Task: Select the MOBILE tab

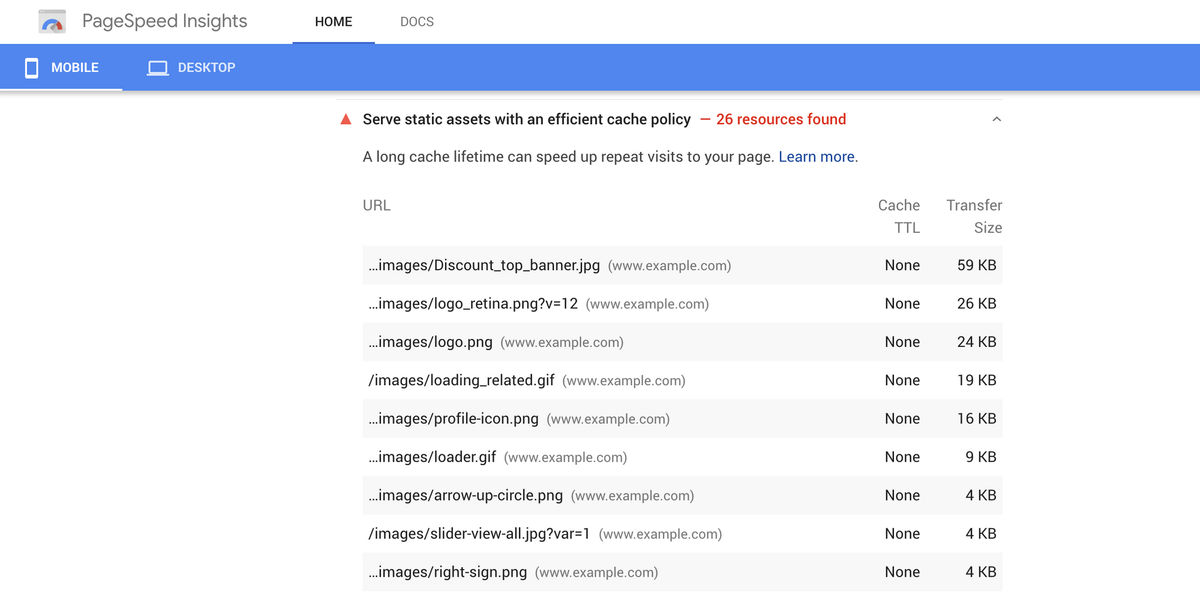Action: [x=62, y=67]
